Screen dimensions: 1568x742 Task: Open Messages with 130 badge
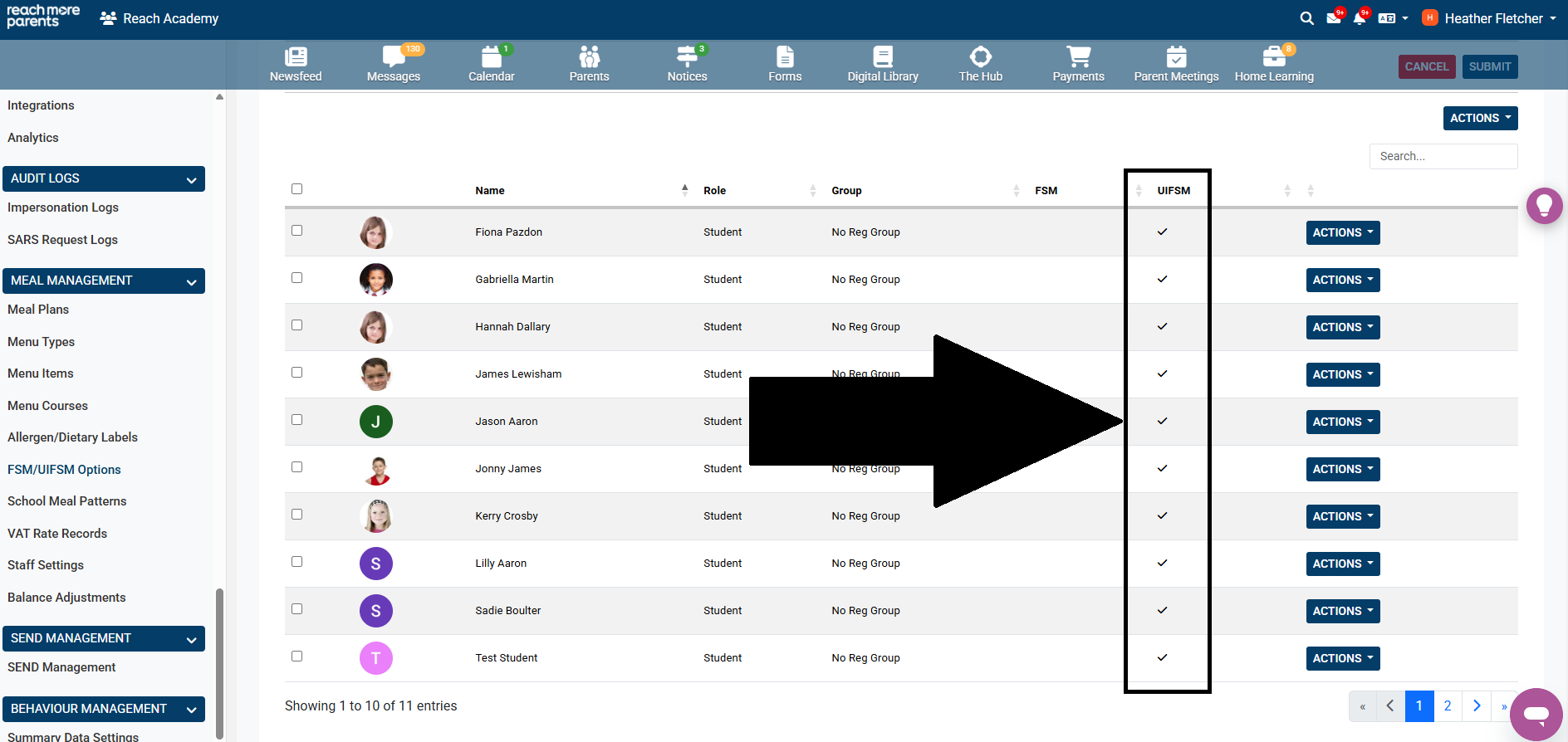[x=393, y=57]
